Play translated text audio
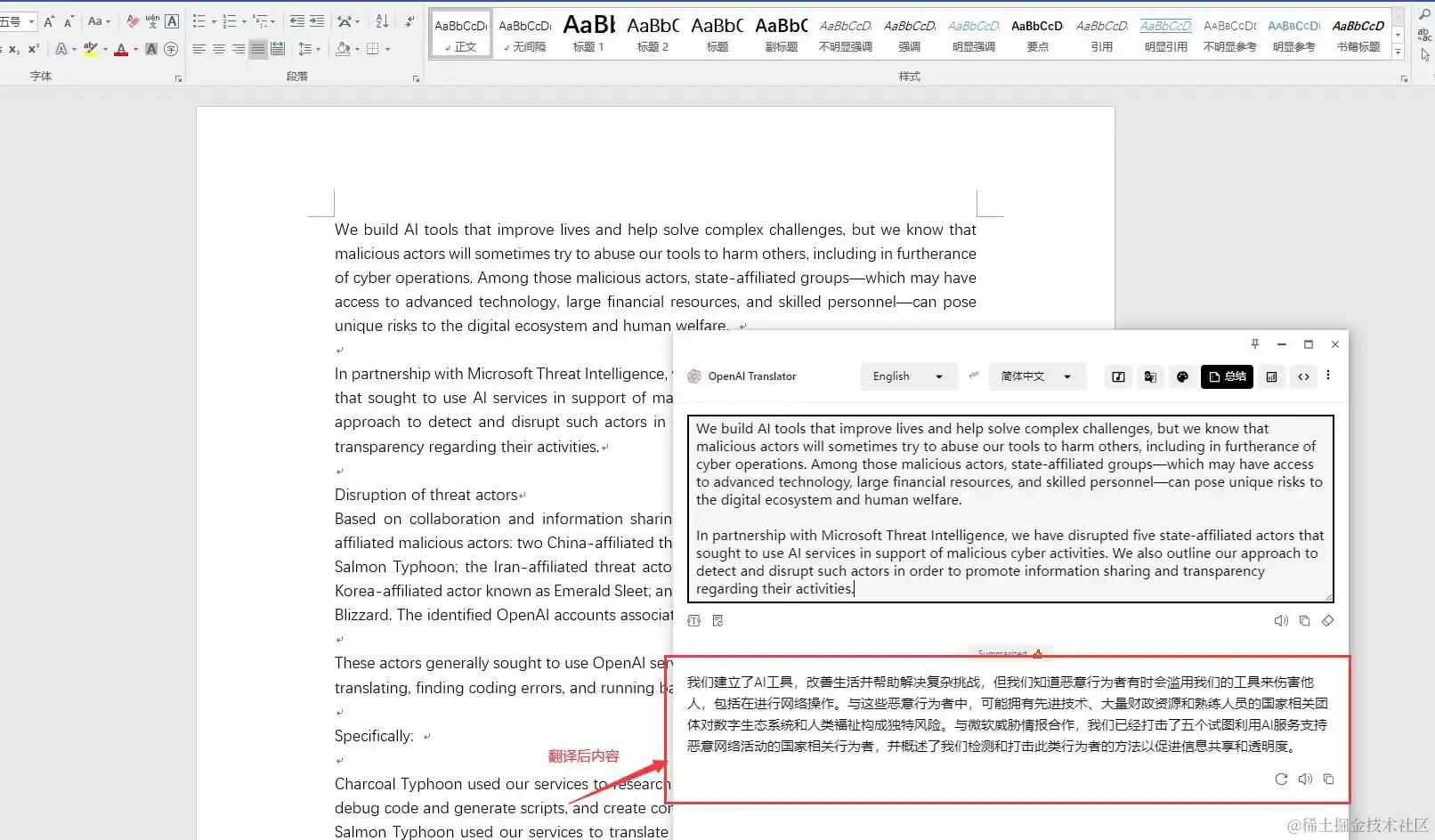 pos(1305,779)
